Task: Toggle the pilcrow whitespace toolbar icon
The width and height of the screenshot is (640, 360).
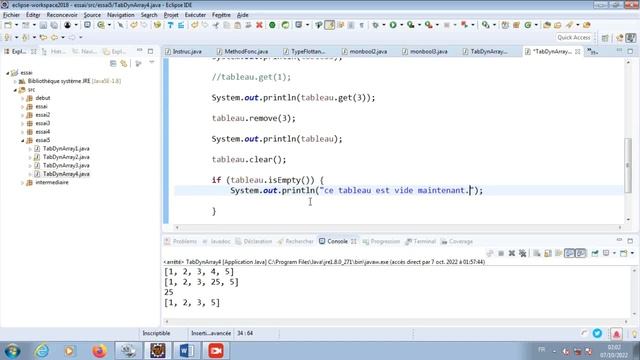Action: 362,25
